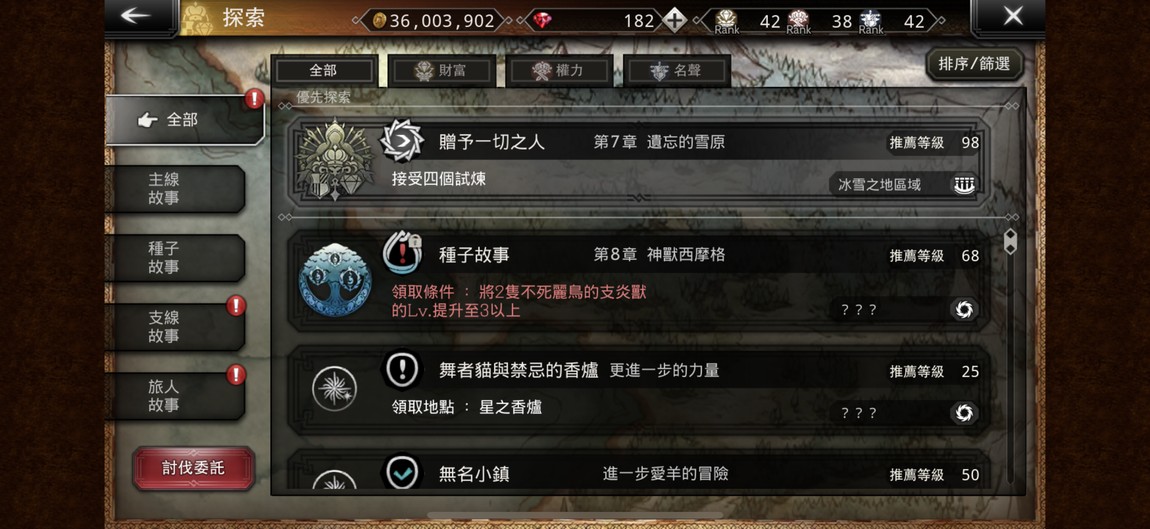
Task: Open the 支線故事 sidebar category
Action: (x=175, y=326)
